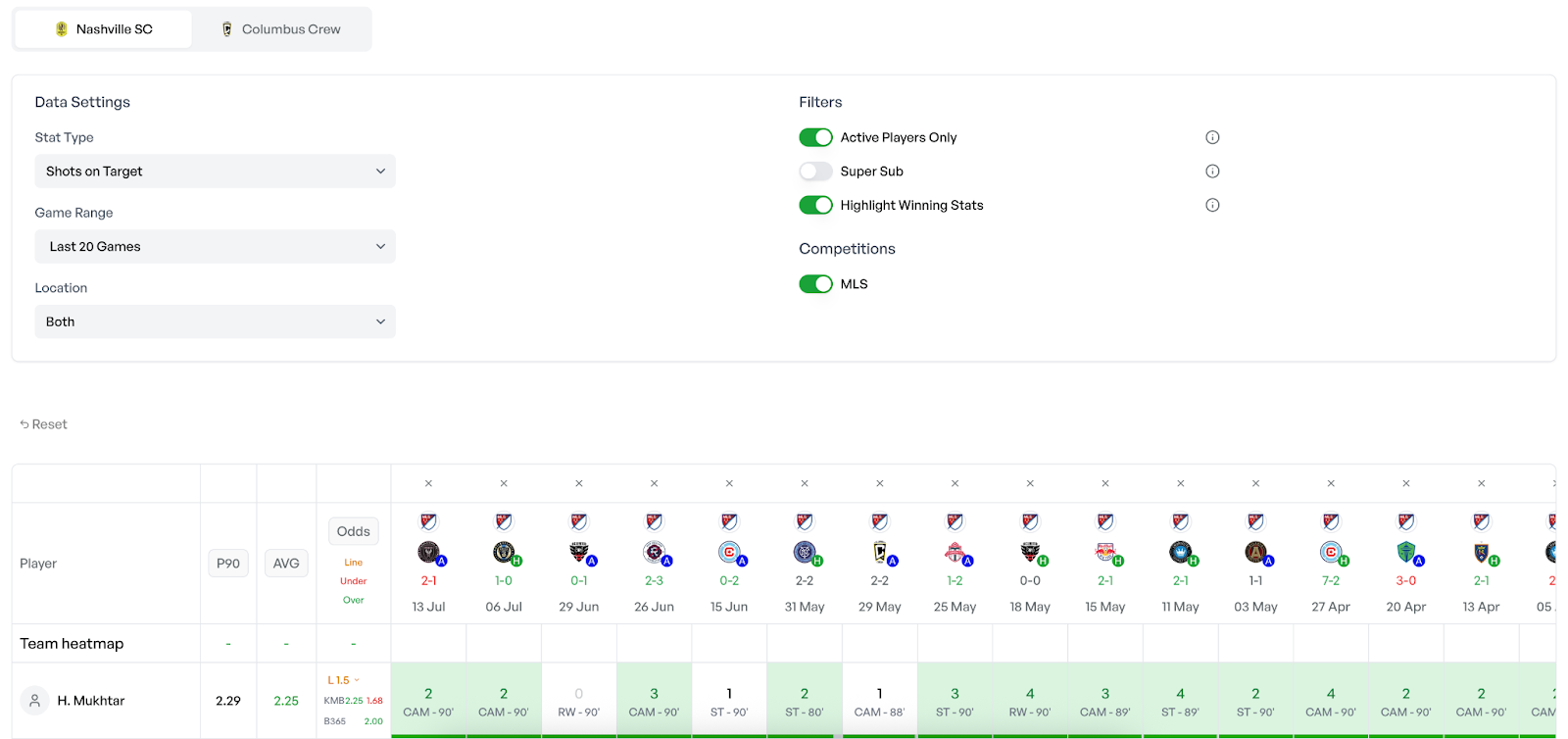1568x739 pixels.
Task: Select the Nashville SC tab
Action: pyautogui.click(x=103, y=29)
